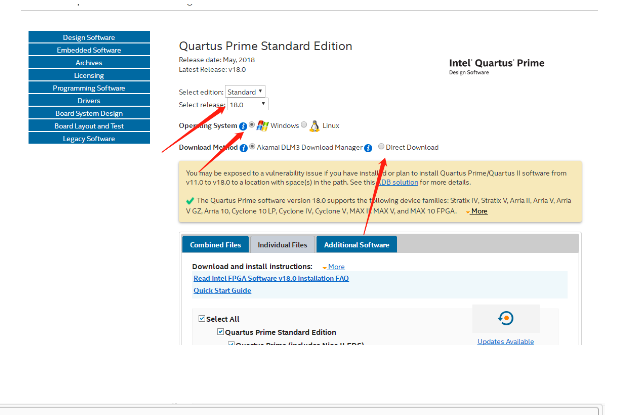Open the Select release 18.0 dropdown

(248, 104)
